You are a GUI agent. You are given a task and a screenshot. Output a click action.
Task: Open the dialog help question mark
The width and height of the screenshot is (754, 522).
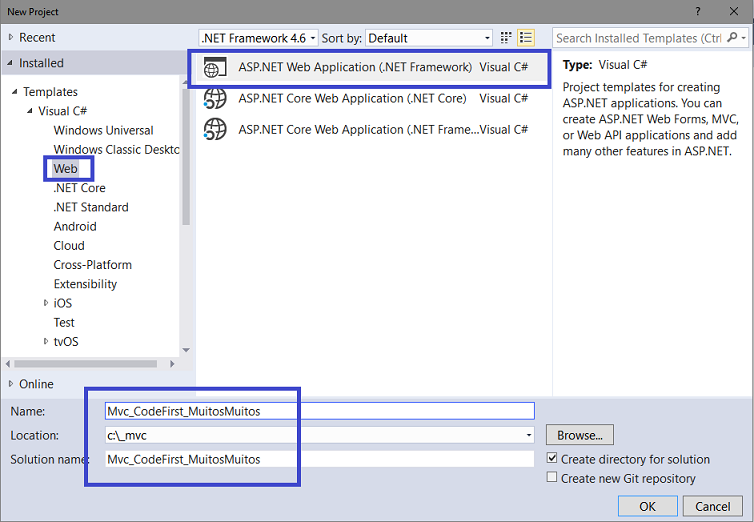point(698,12)
